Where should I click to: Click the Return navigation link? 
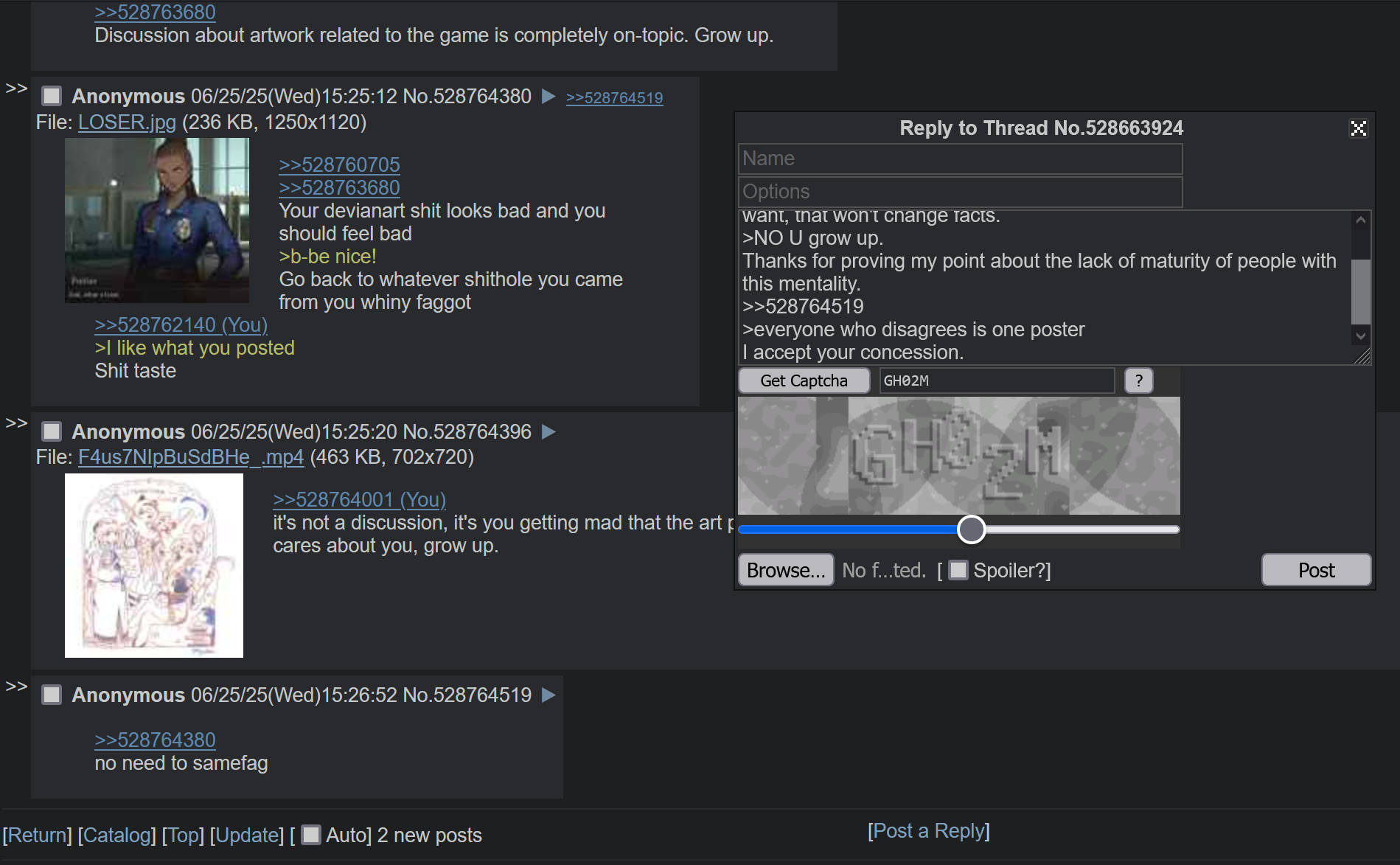tap(37, 835)
